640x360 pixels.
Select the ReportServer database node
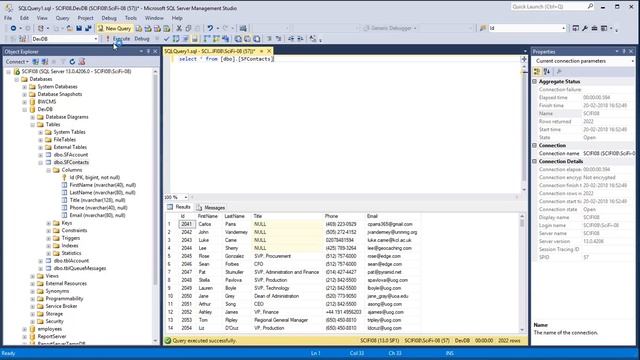click(x=52, y=337)
